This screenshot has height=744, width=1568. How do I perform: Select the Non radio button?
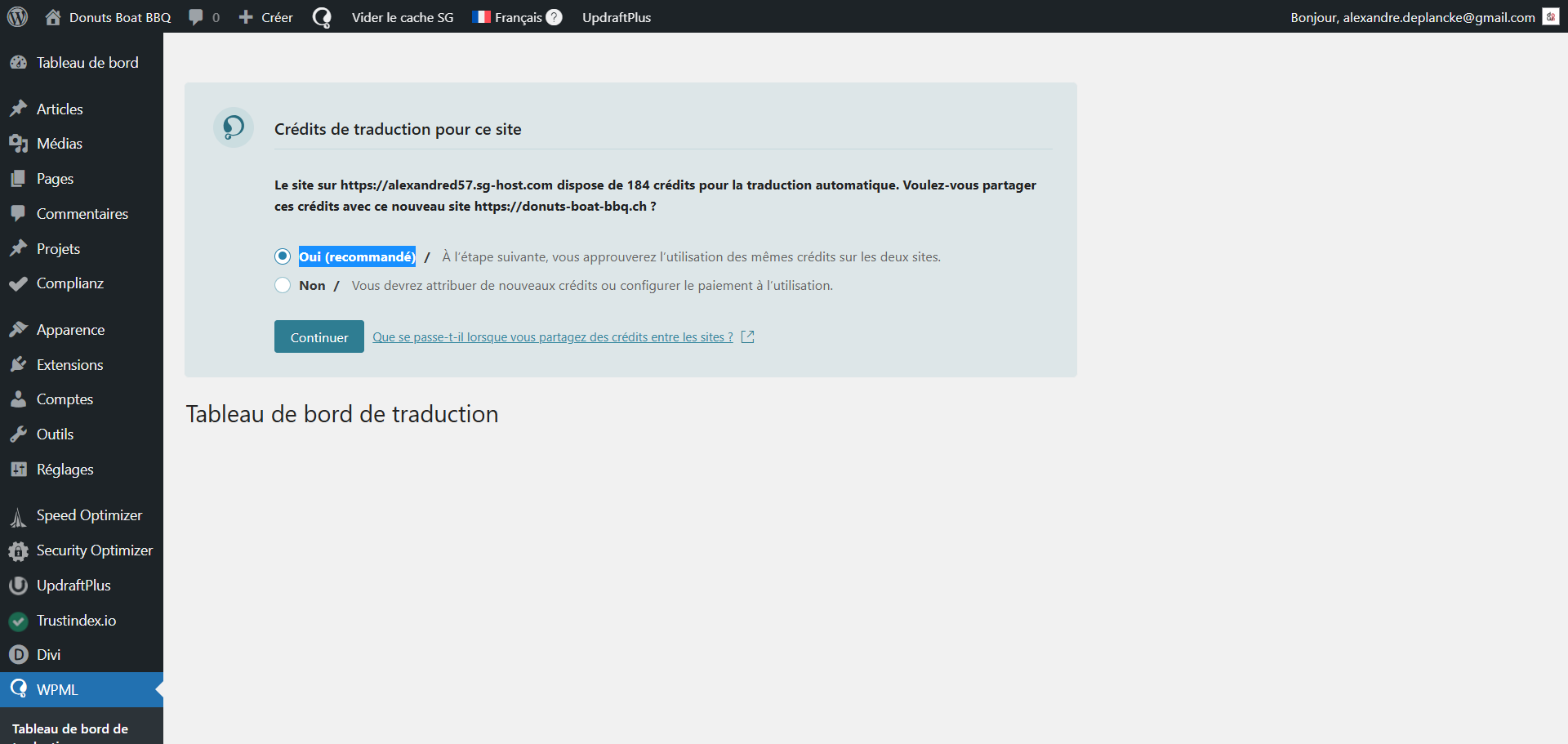[x=283, y=285]
